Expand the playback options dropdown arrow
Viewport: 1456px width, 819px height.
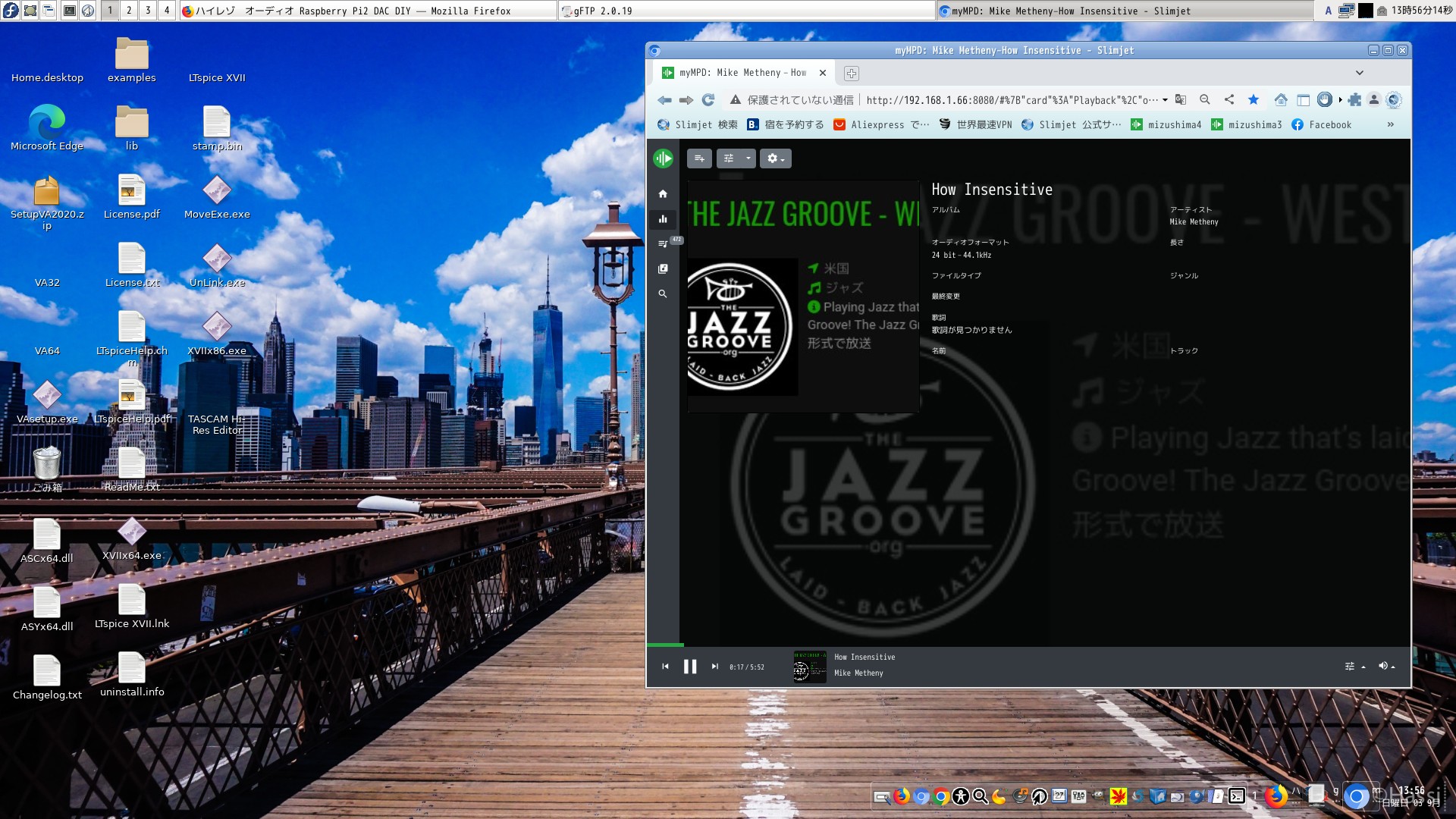pos(748,158)
